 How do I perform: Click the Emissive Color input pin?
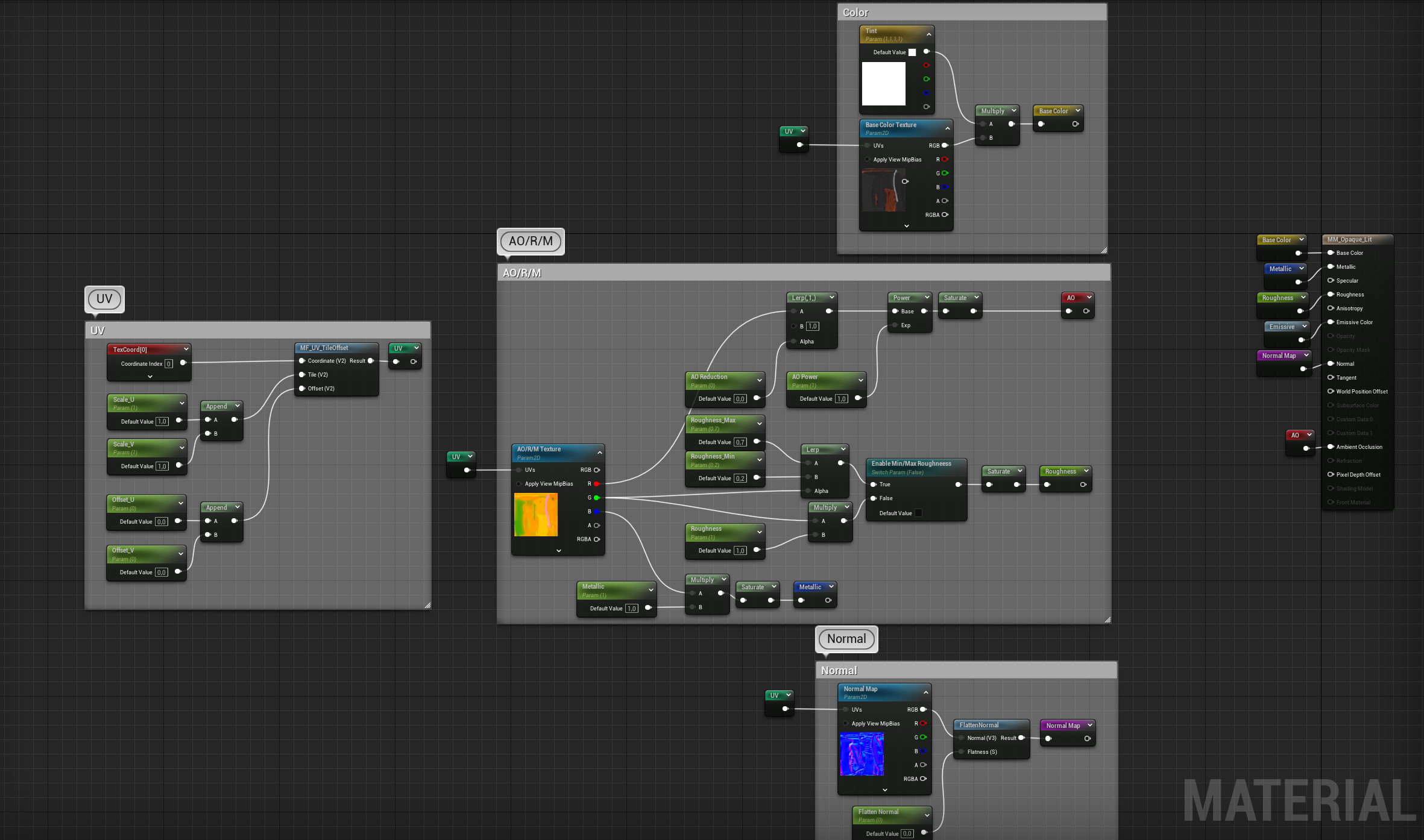pos(1331,322)
